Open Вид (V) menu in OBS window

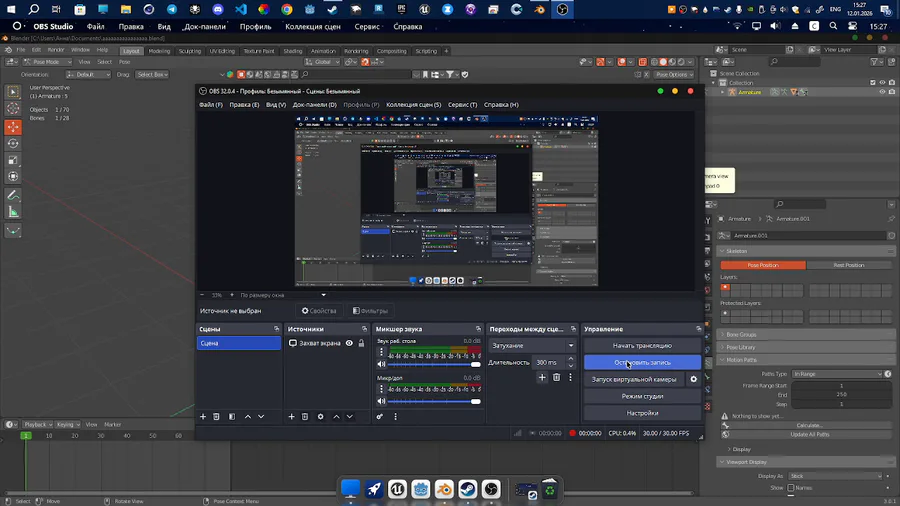click(x=276, y=104)
